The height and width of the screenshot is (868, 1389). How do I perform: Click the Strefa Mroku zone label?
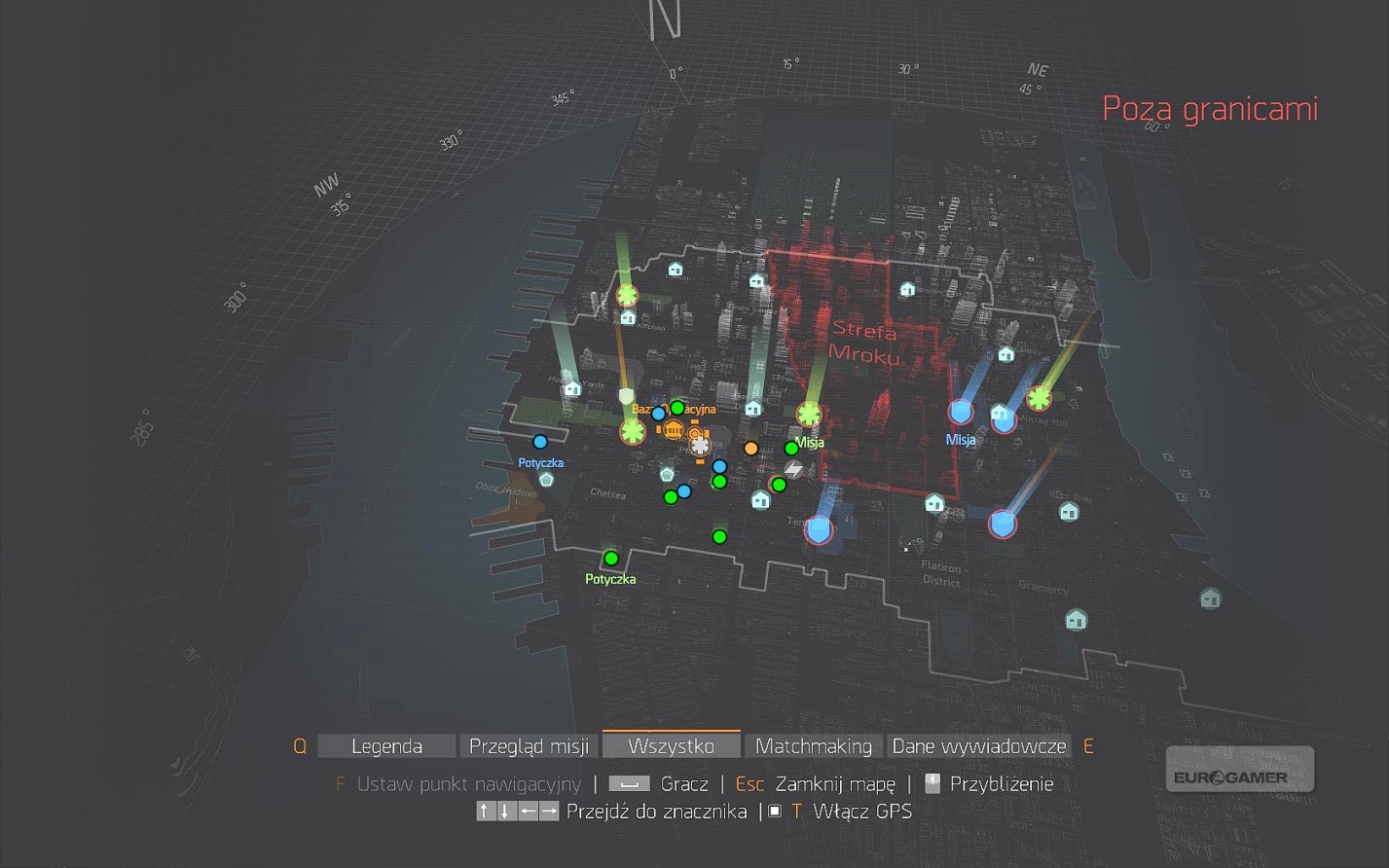(x=863, y=343)
